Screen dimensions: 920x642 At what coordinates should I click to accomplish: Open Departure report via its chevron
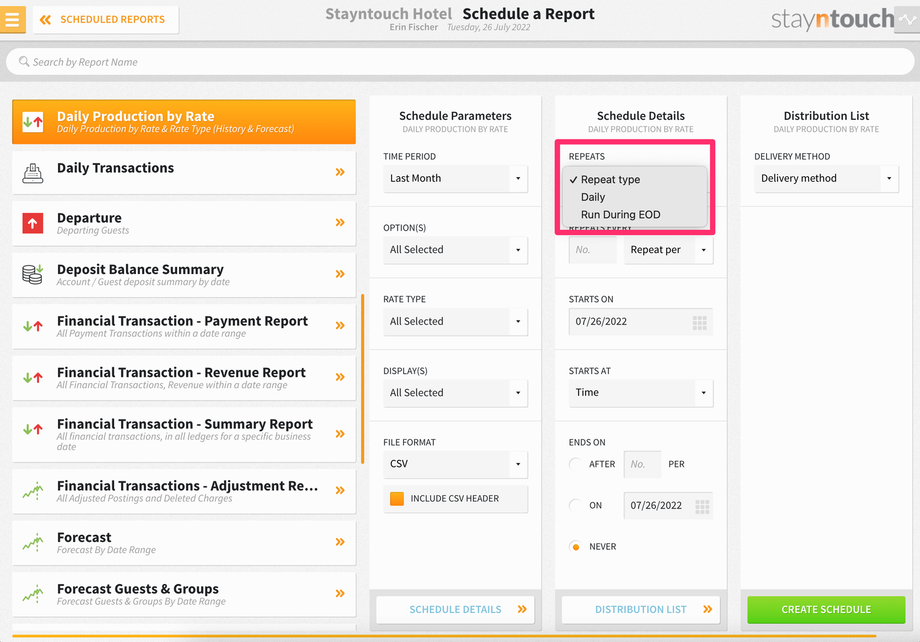tap(340, 222)
